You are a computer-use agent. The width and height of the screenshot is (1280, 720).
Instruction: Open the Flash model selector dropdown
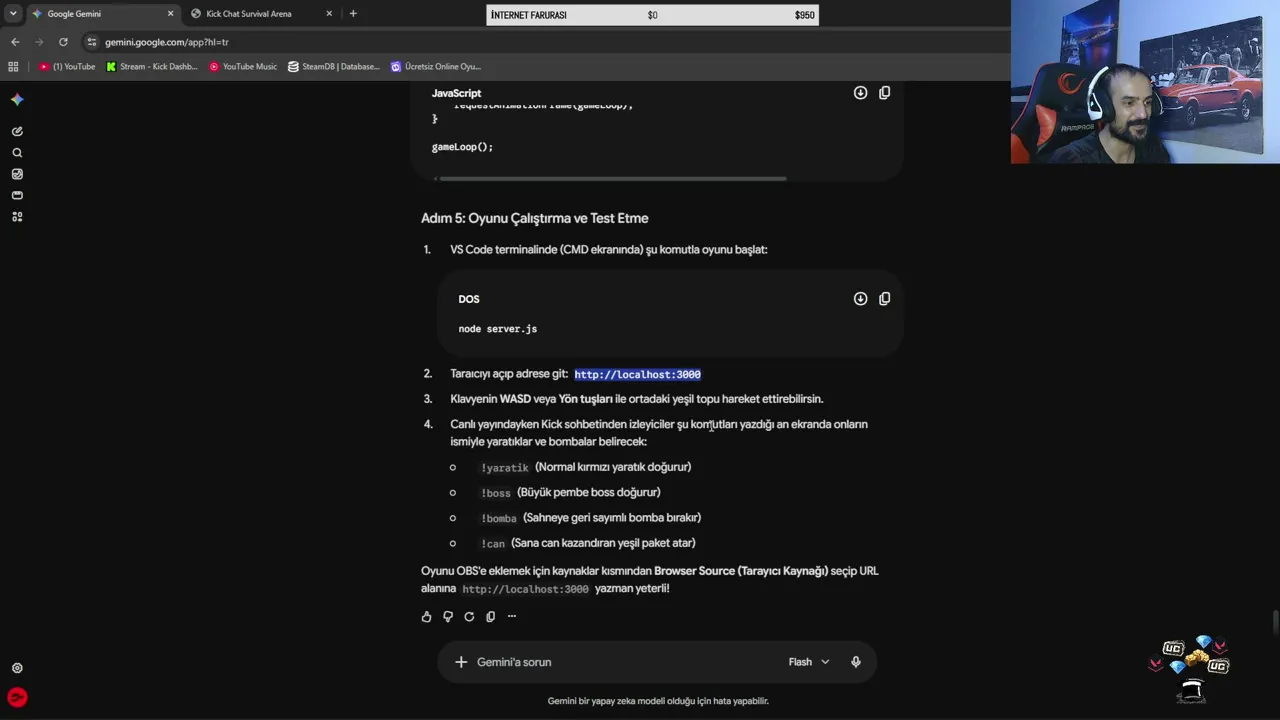pyautogui.click(x=809, y=662)
